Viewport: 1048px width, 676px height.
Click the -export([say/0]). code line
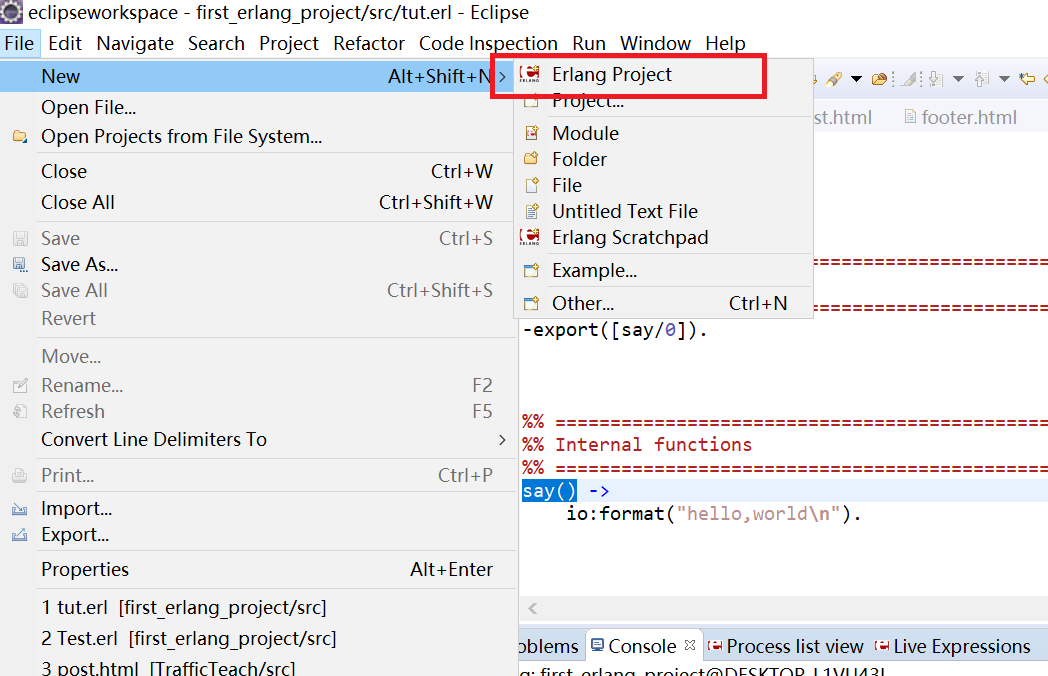point(614,330)
